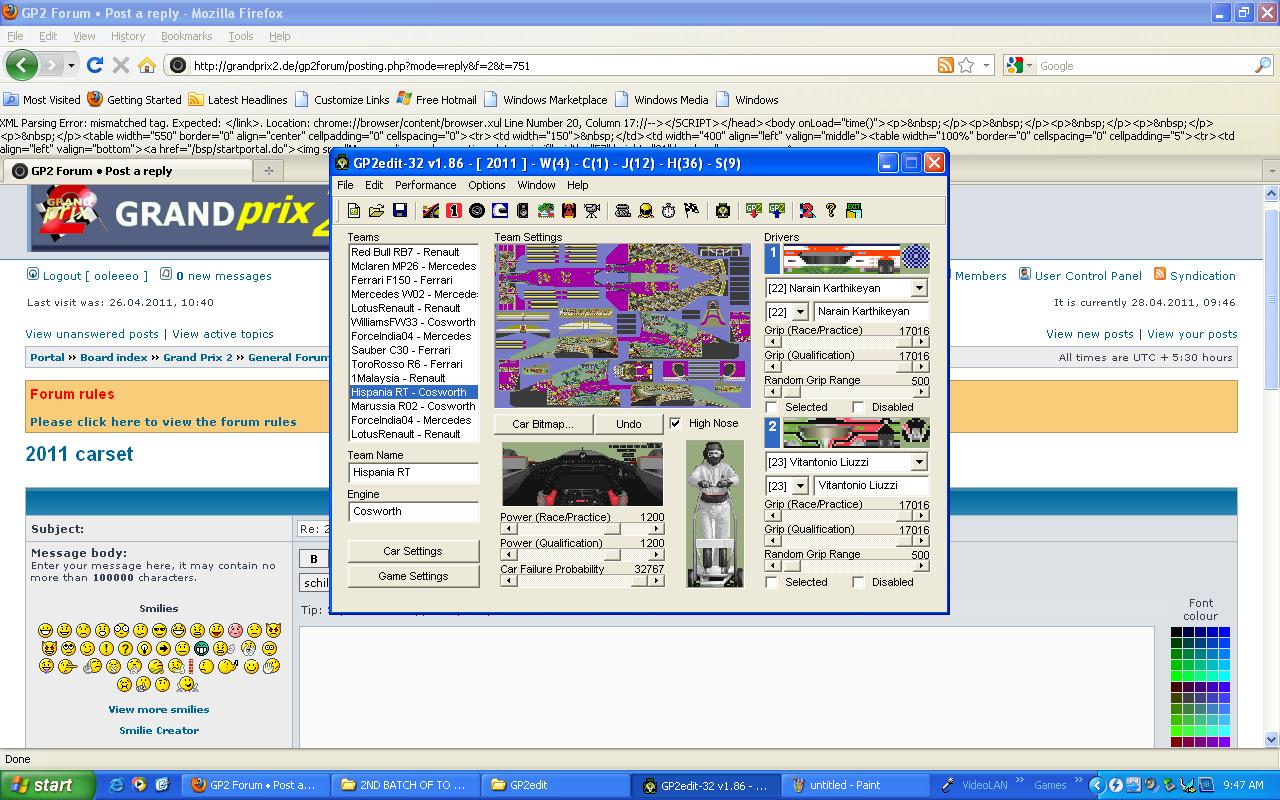
Task: Click the stopwatch icon in GP2edit toolbar
Action: [668, 210]
